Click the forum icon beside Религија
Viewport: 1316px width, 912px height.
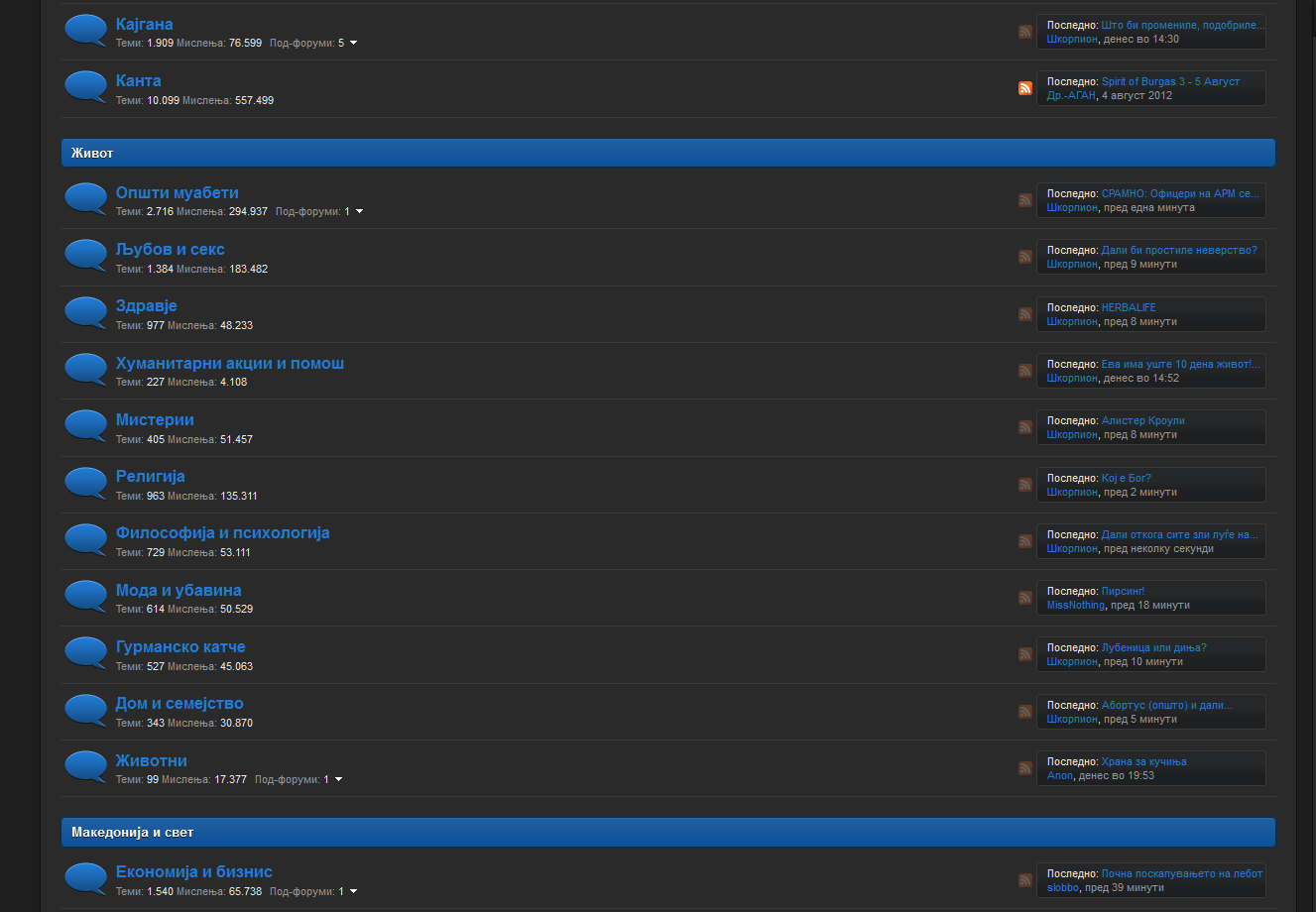pos(86,483)
